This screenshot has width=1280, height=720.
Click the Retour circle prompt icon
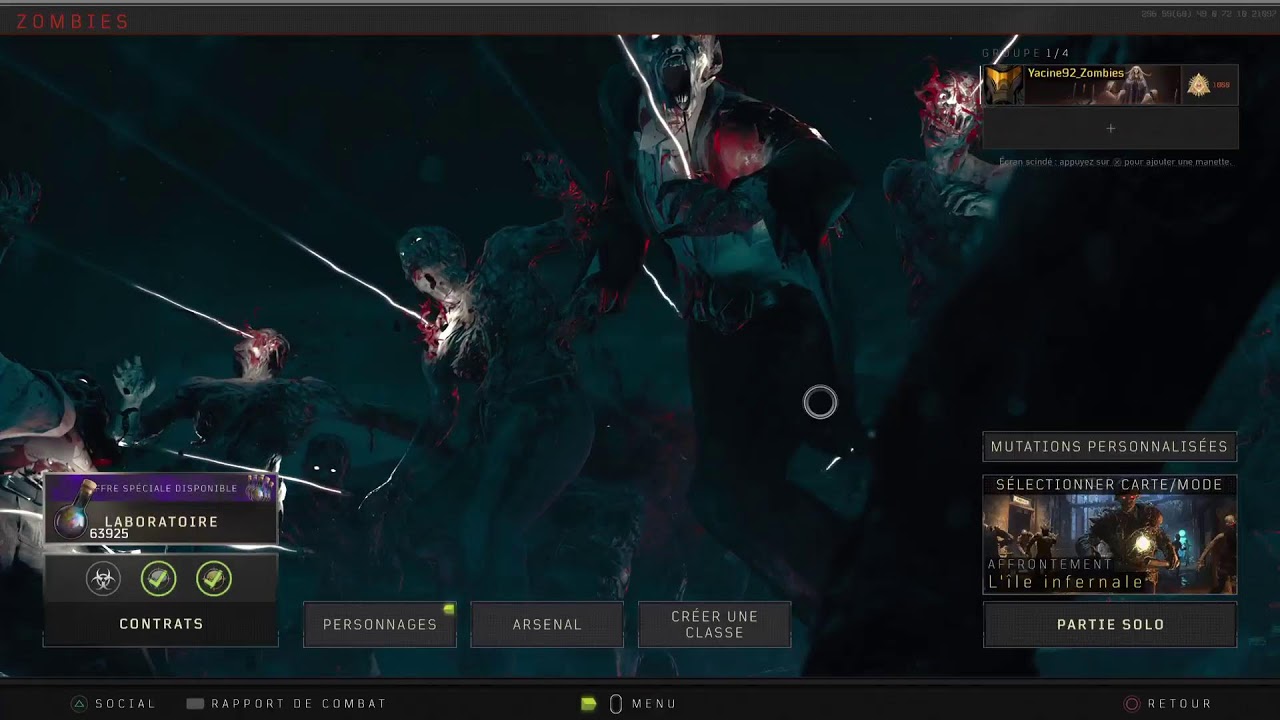(1132, 704)
